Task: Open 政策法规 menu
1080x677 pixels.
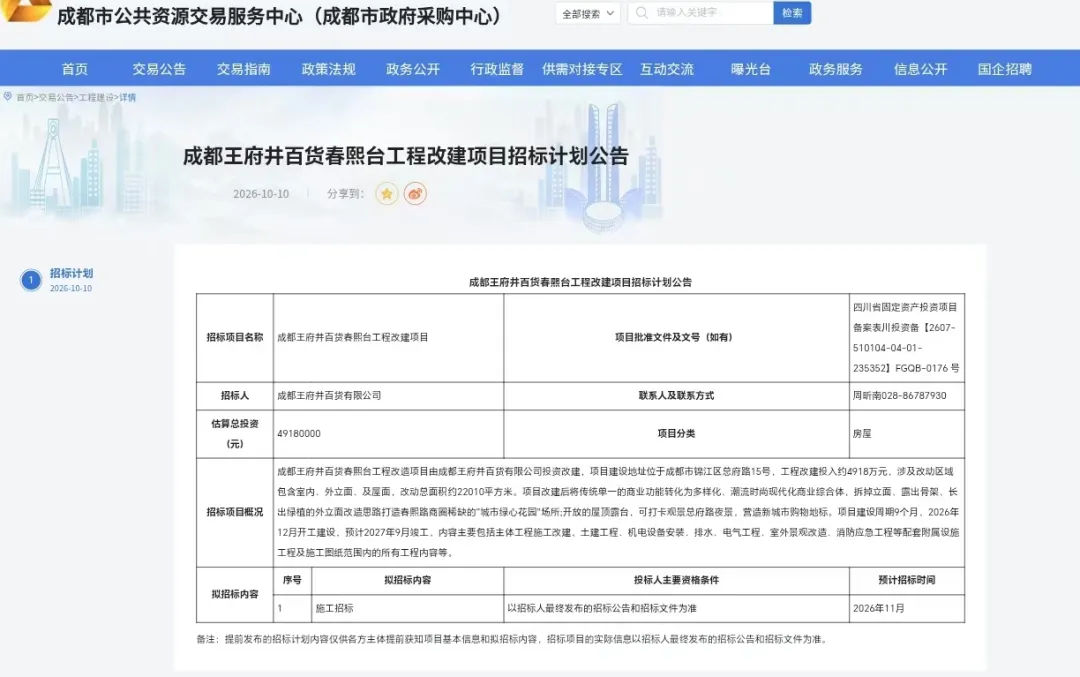Action: [329, 69]
